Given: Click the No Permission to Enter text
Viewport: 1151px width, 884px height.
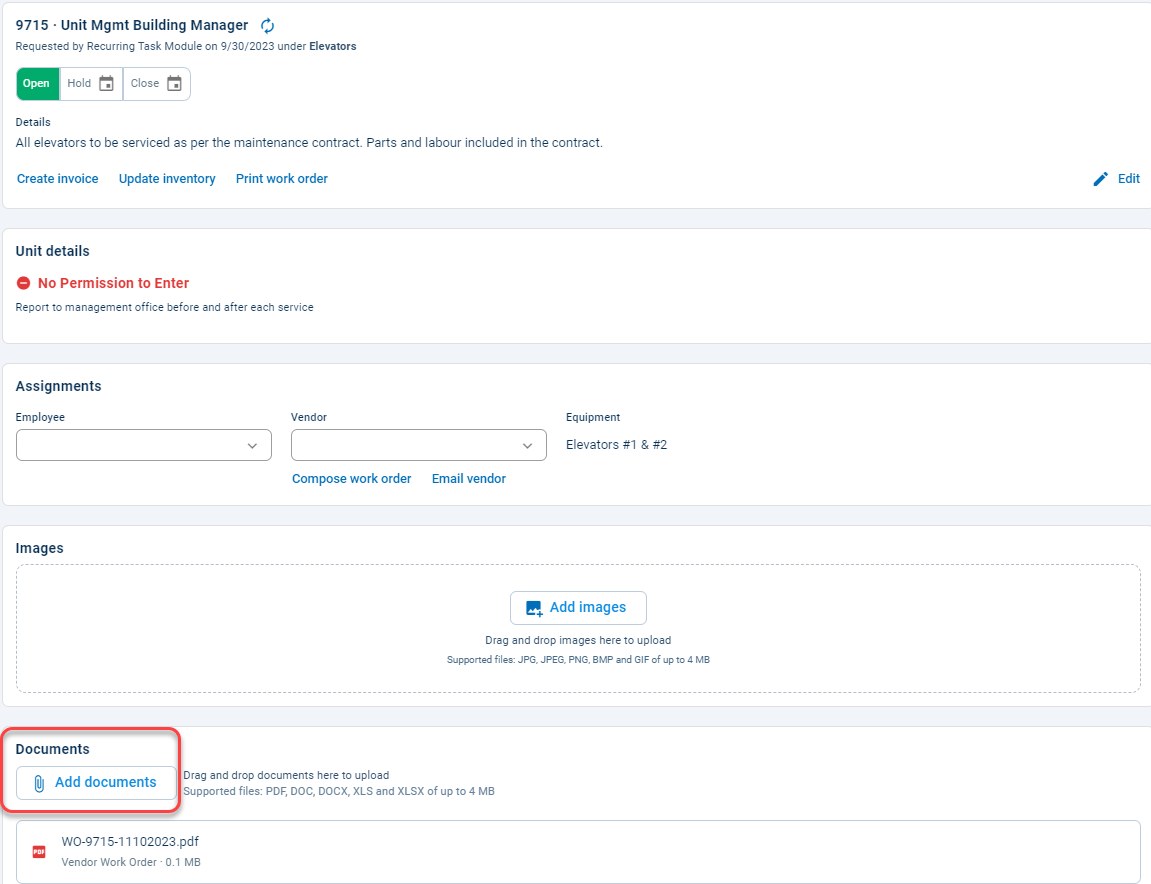Looking at the screenshot, I should tap(114, 283).
